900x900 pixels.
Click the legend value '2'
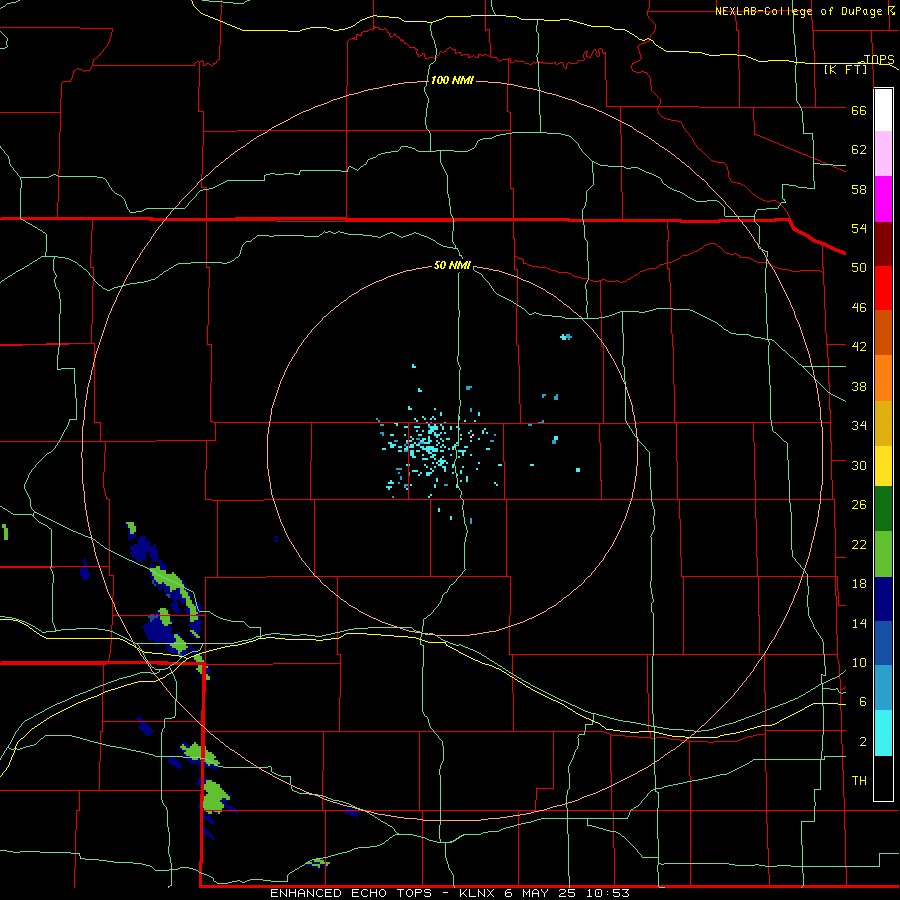tap(862, 741)
